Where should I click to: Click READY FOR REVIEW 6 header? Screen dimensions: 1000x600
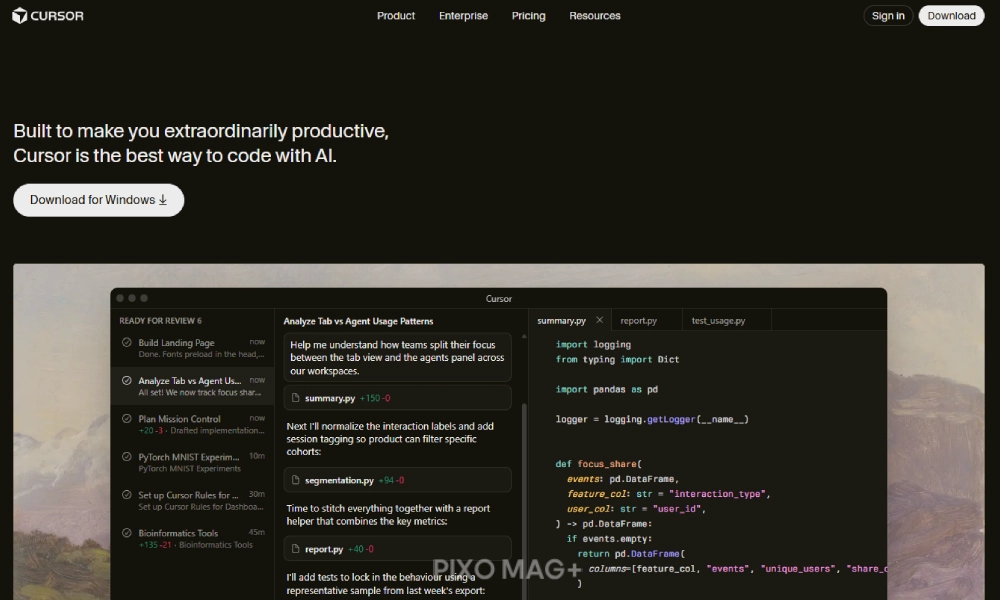(160, 321)
